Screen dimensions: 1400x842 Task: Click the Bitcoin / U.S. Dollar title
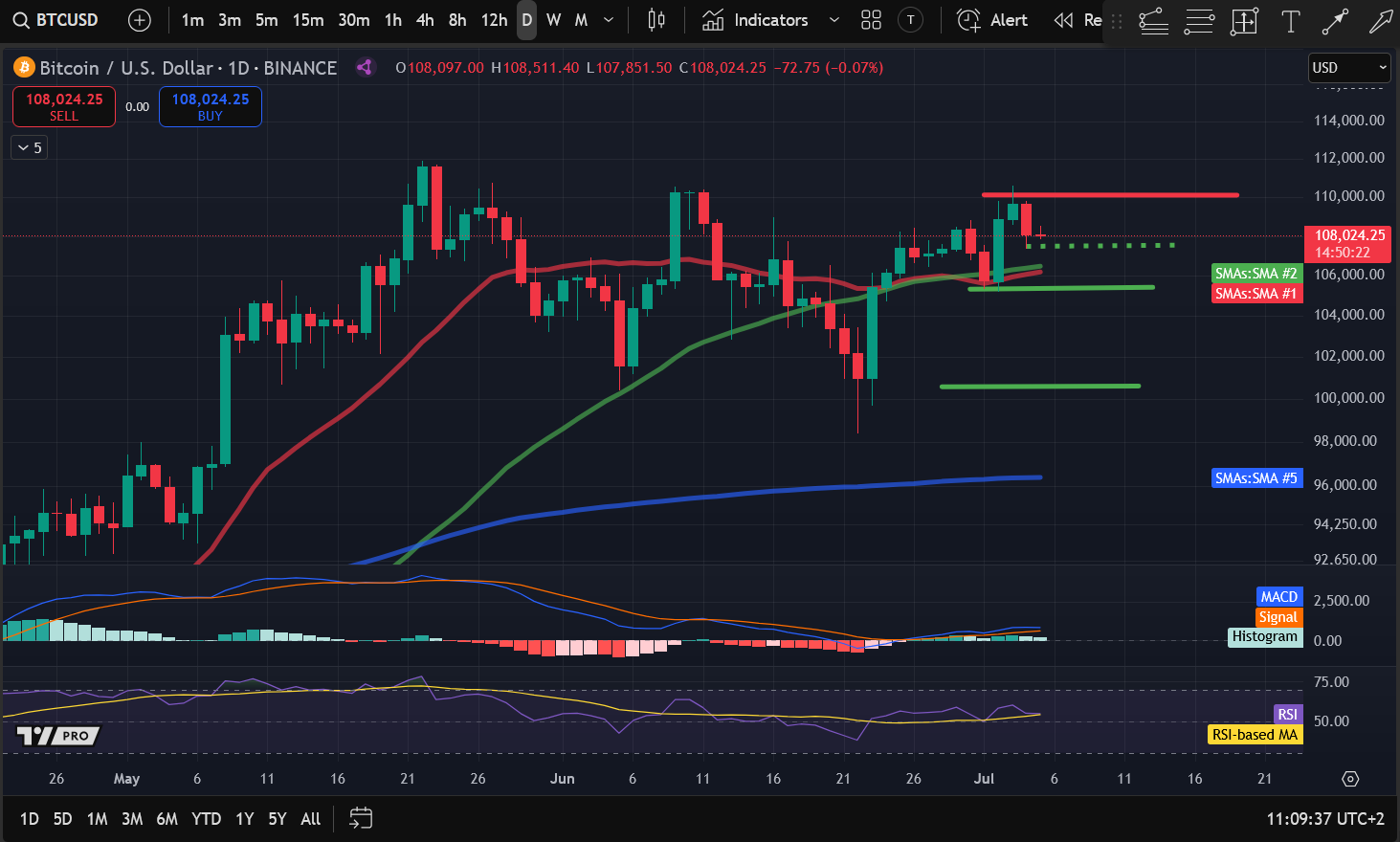click(126, 68)
